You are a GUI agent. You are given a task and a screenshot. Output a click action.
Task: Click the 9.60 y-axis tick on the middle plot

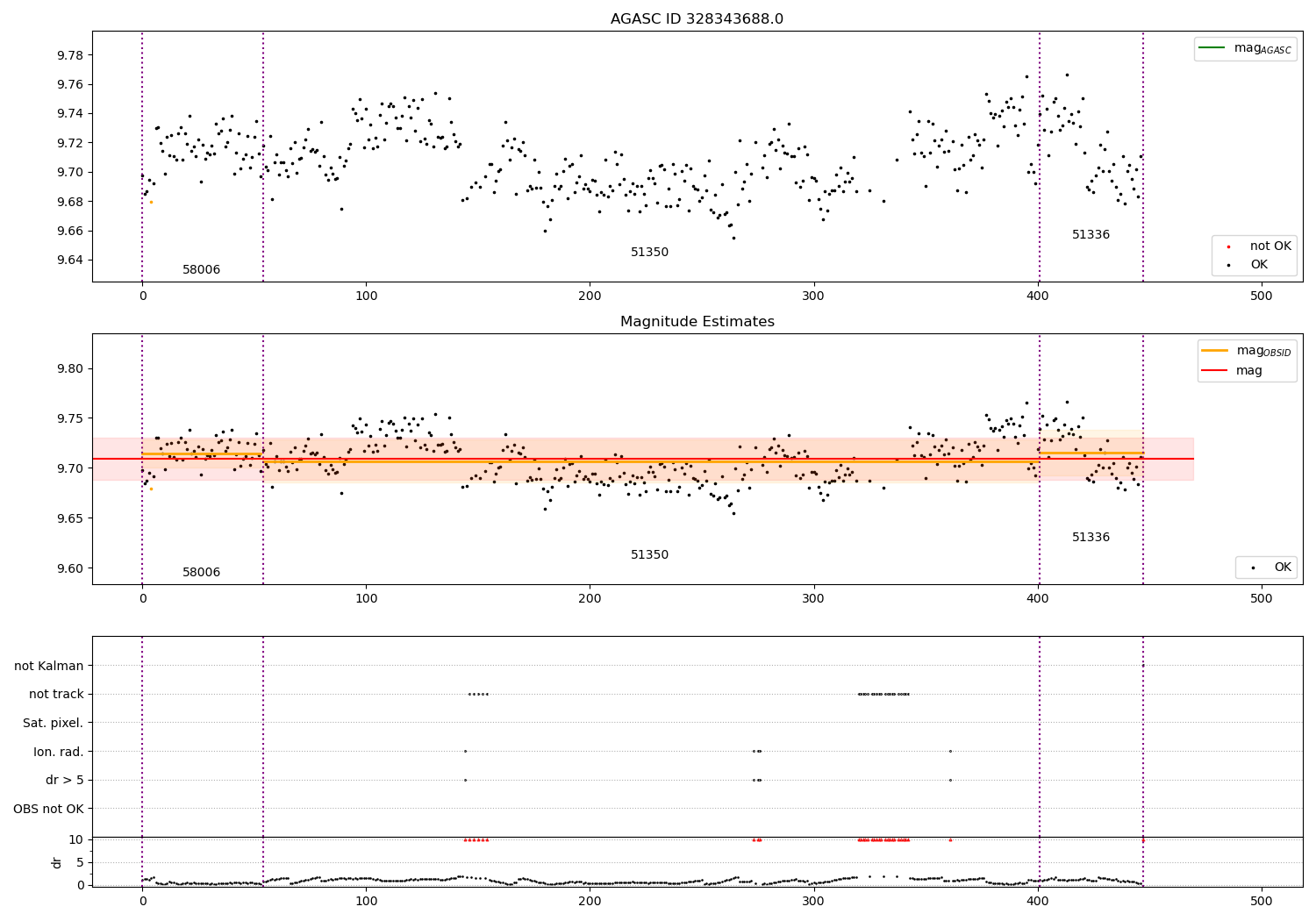(x=69, y=569)
